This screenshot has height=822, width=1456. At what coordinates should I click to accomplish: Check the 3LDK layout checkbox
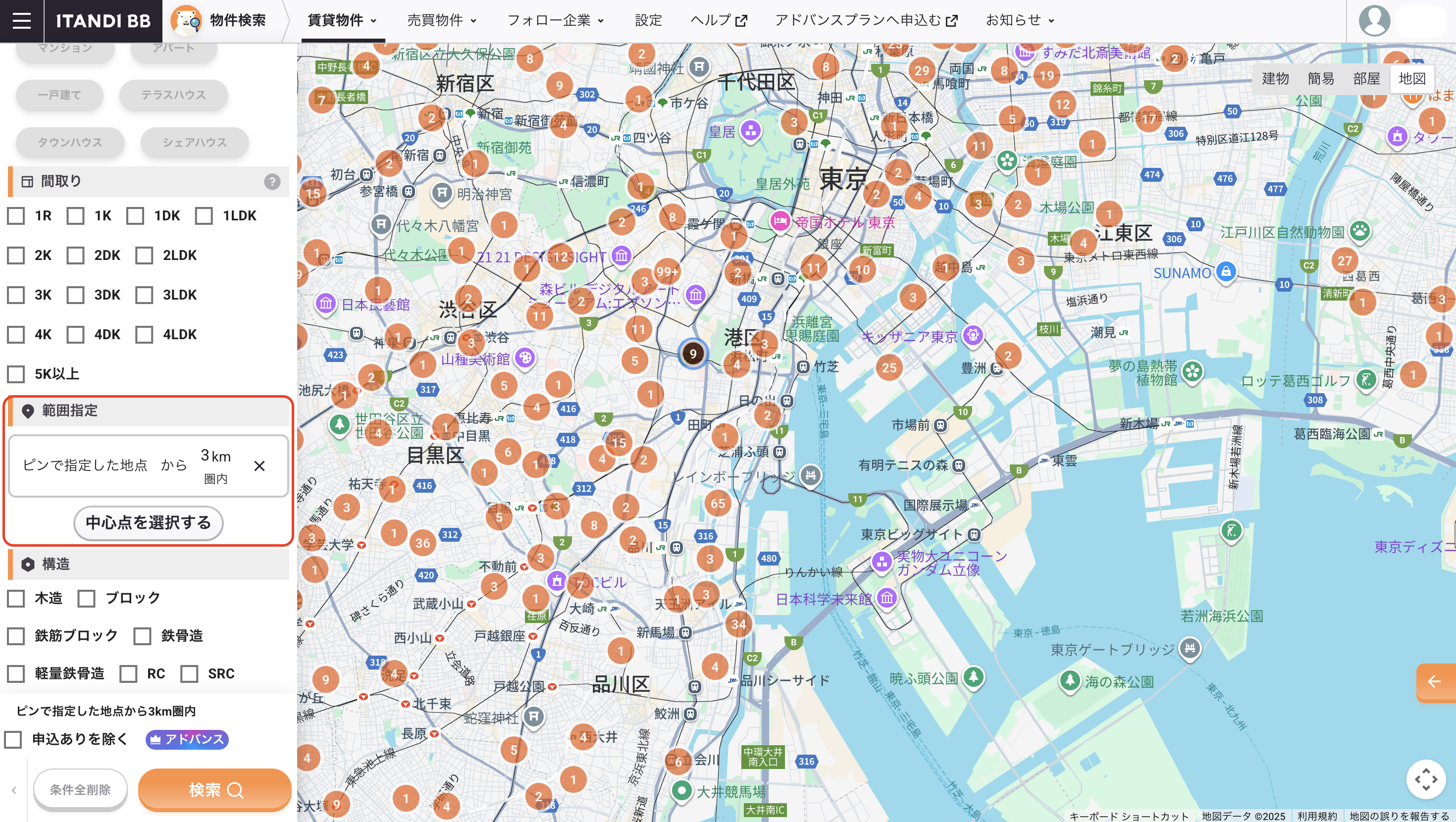point(144,295)
